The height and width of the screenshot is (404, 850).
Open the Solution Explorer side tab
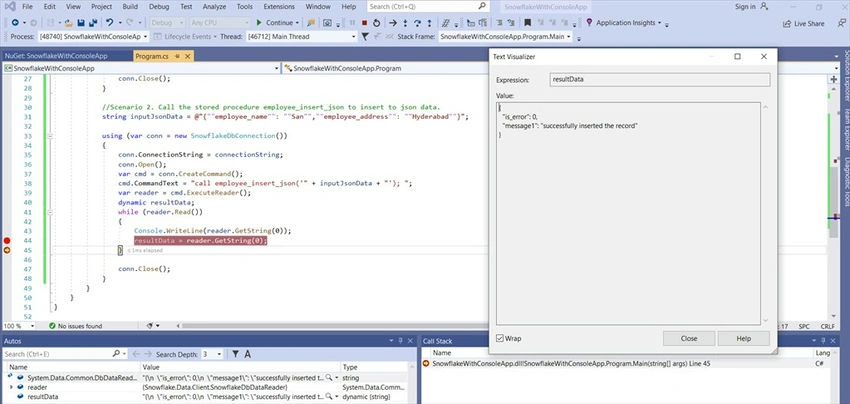tap(846, 76)
